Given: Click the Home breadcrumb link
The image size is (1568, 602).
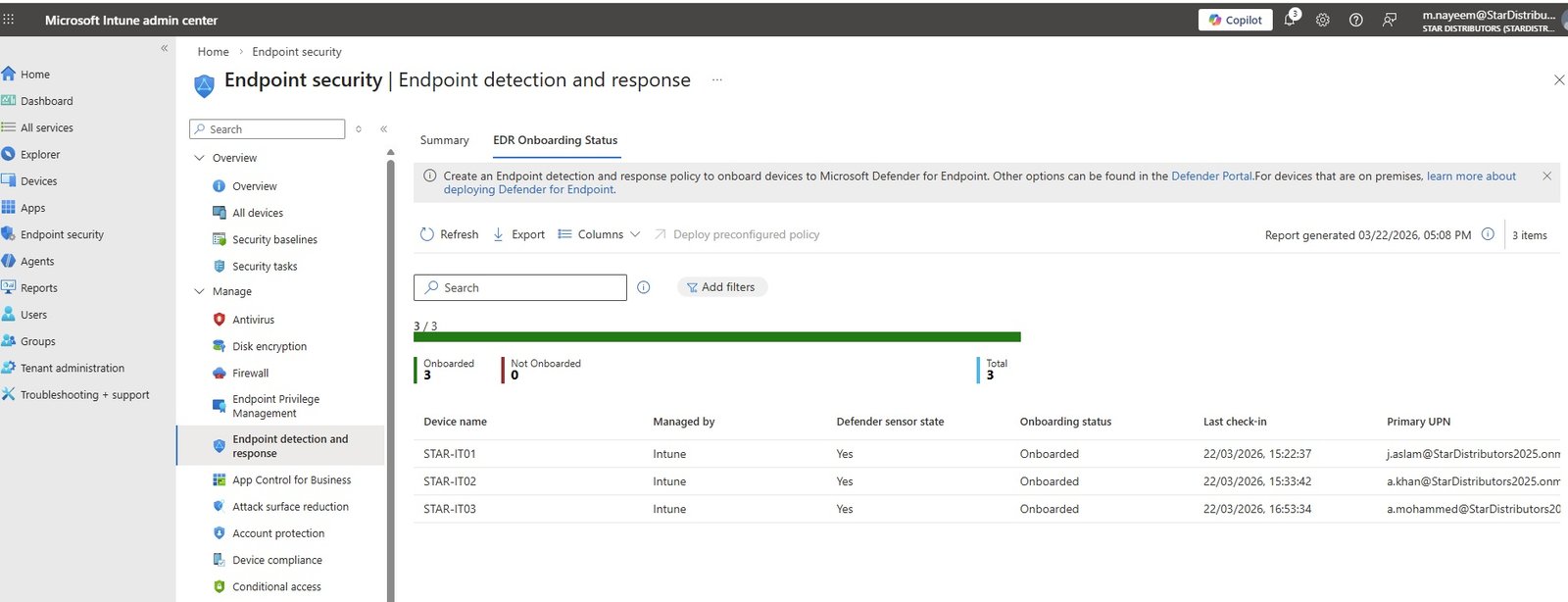Looking at the screenshot, I should tap(213, 52).
